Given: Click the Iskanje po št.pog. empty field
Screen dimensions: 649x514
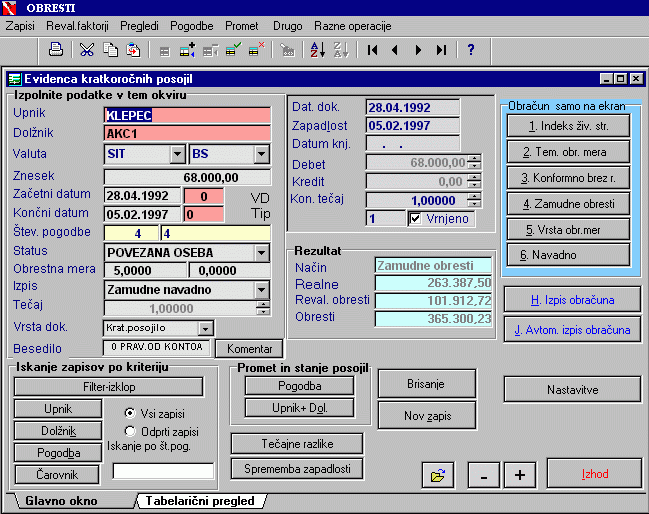Looking at the screenshot, I should coord(163,471).
